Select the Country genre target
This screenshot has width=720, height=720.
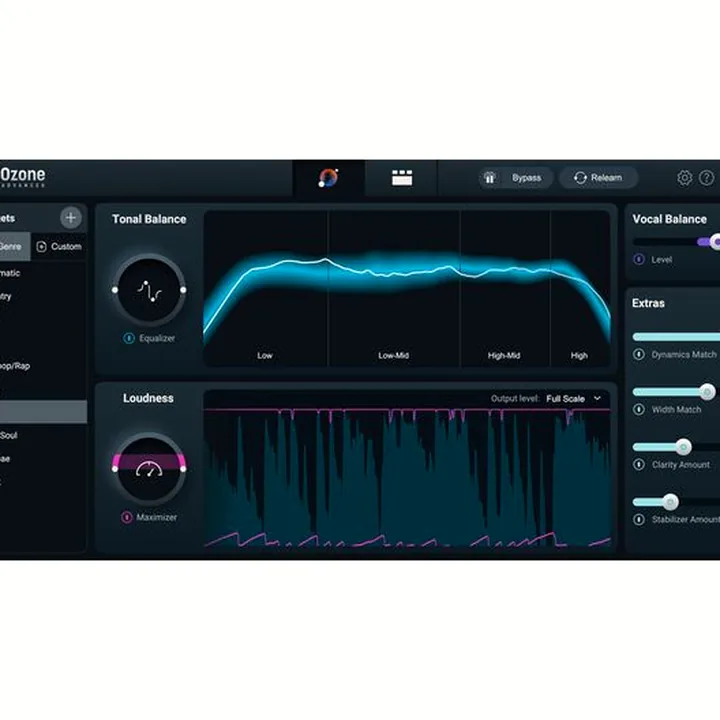(43, 296)
